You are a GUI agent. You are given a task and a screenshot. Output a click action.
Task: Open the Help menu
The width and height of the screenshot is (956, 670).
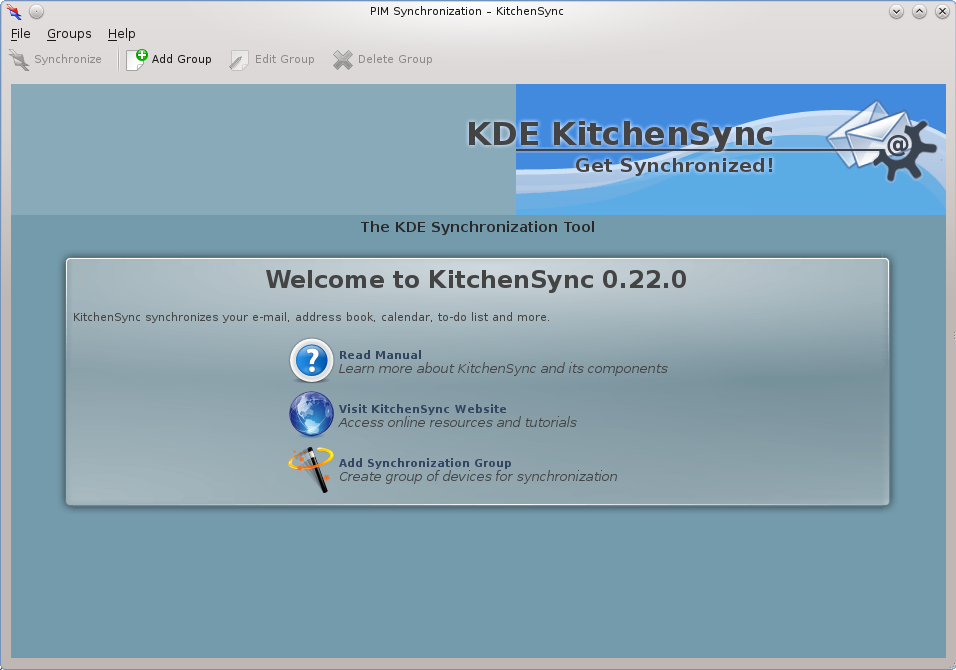coord(121,34)
